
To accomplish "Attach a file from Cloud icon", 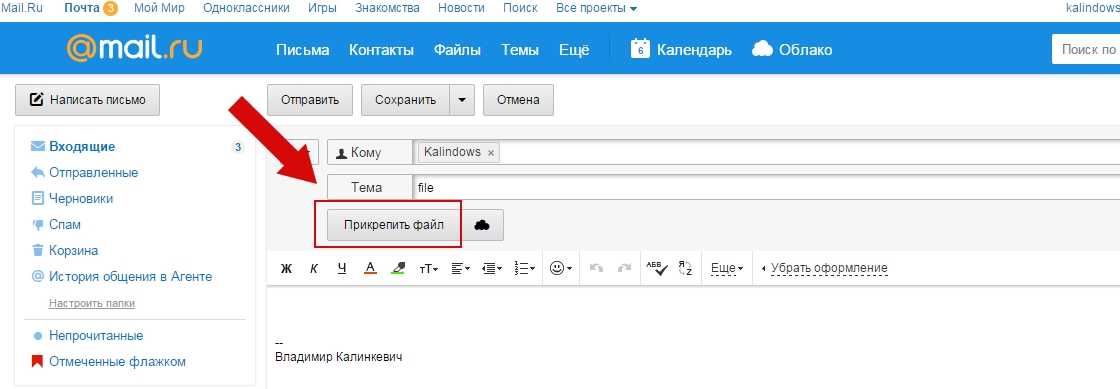I will point(482,225).
